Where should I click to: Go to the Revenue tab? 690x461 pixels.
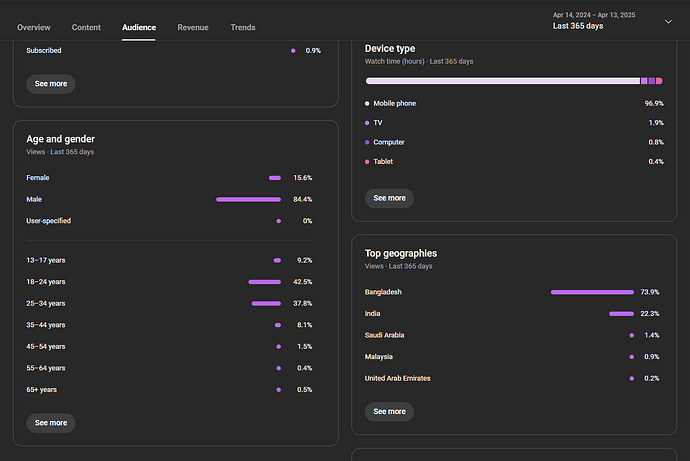tap(193, 27)
